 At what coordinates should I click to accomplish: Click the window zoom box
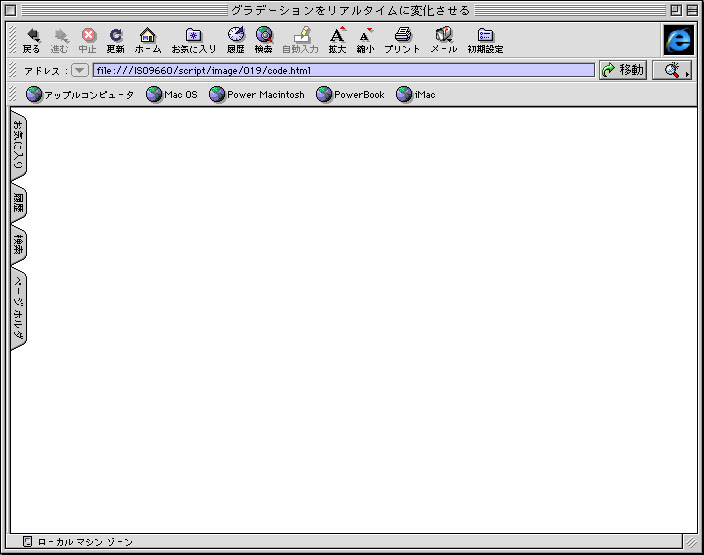(x=676, y=10)
